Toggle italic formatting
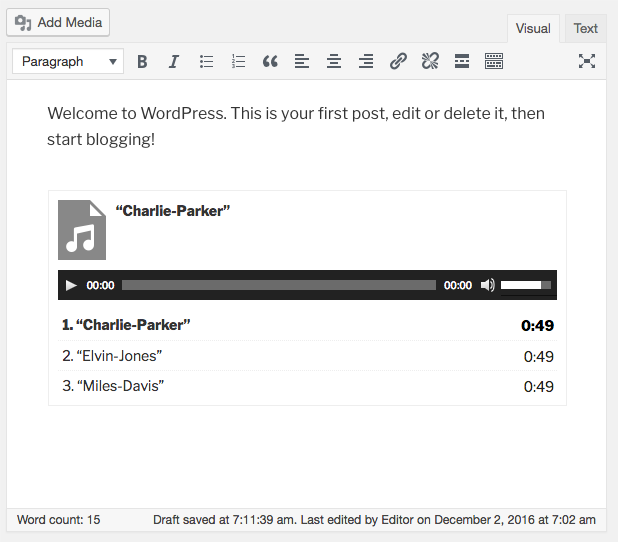 click(174, 61)
